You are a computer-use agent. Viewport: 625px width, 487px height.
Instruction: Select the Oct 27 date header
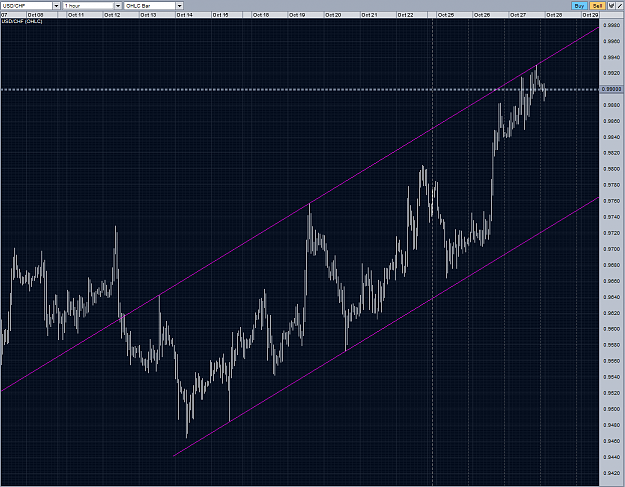tap(518, 15)
